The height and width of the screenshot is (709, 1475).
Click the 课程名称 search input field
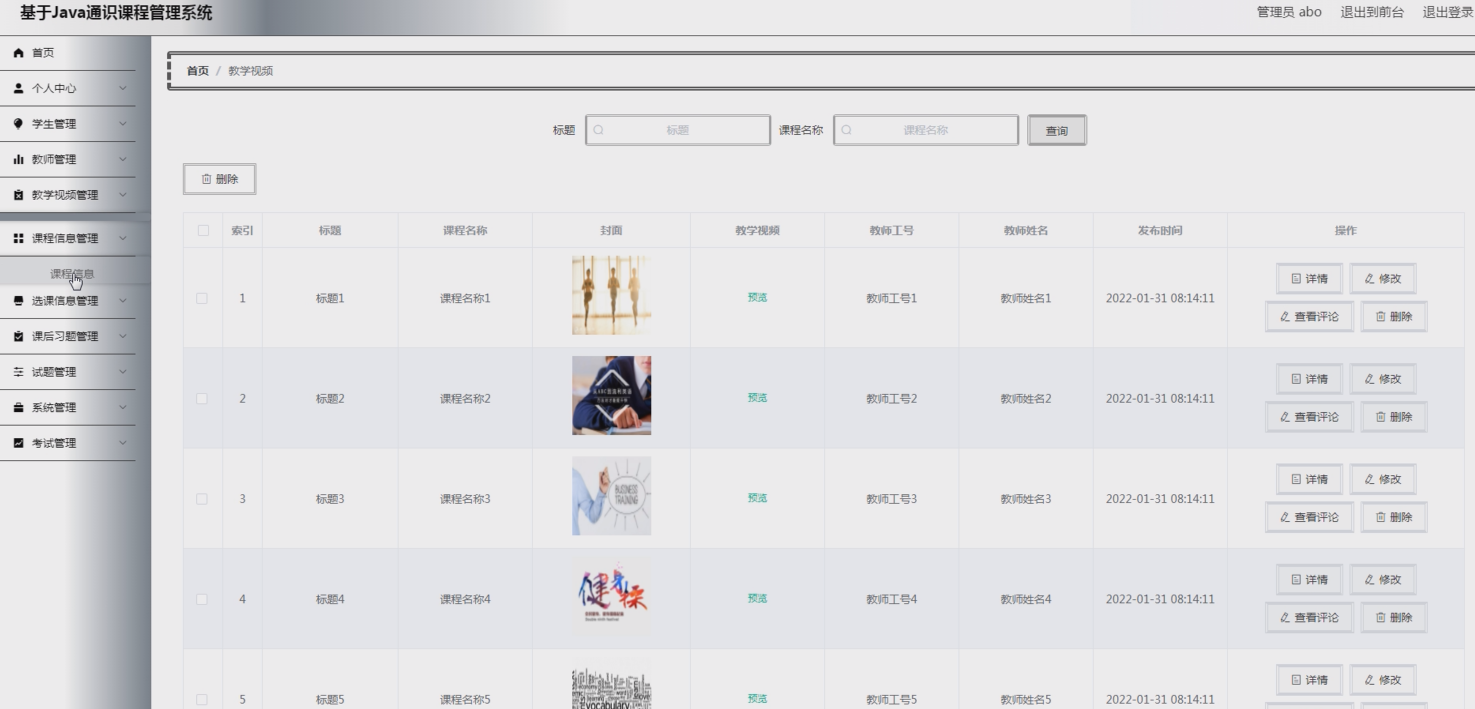pos(926,130)
